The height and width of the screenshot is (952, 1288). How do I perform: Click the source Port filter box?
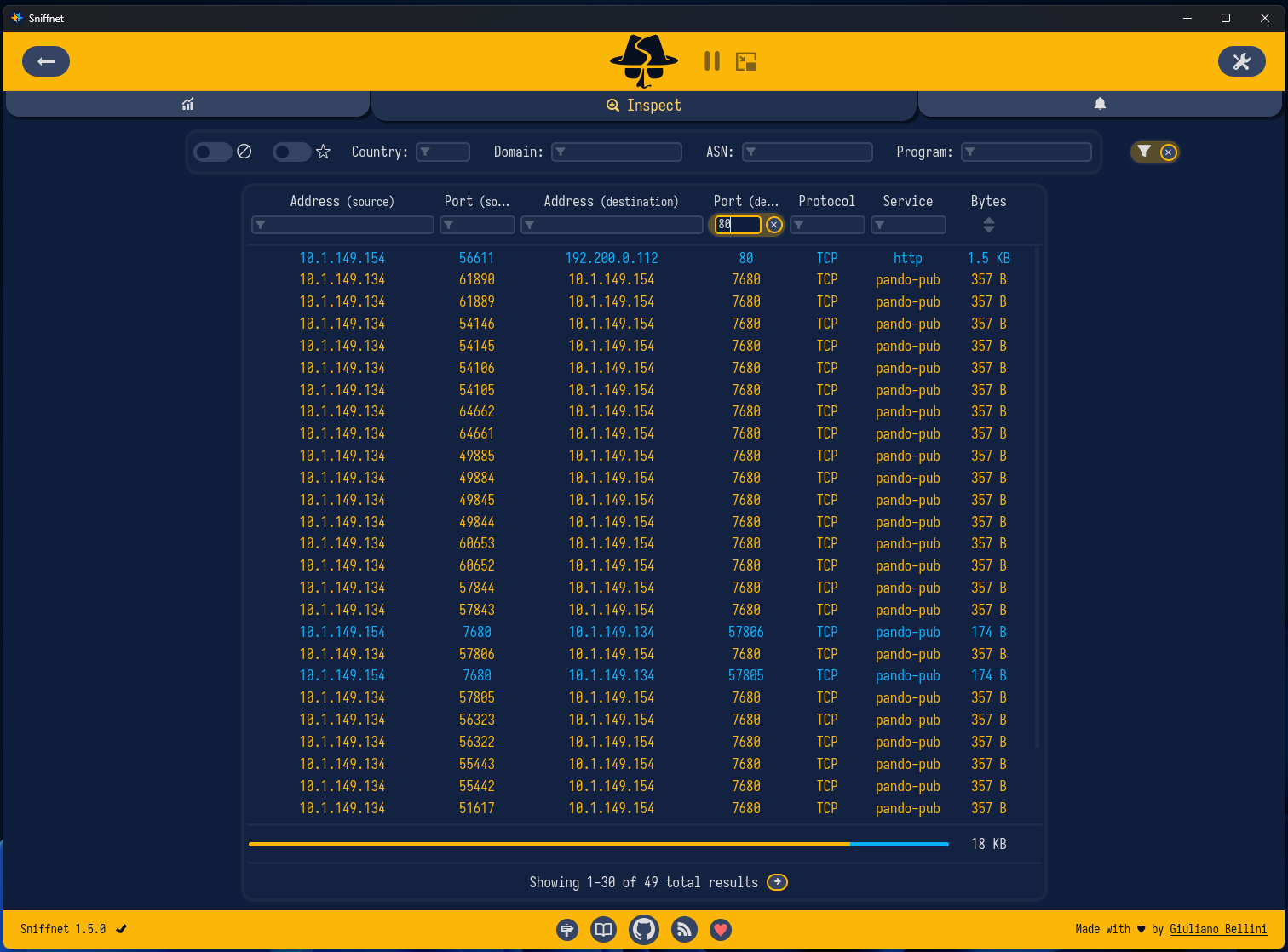pos(477,225)
